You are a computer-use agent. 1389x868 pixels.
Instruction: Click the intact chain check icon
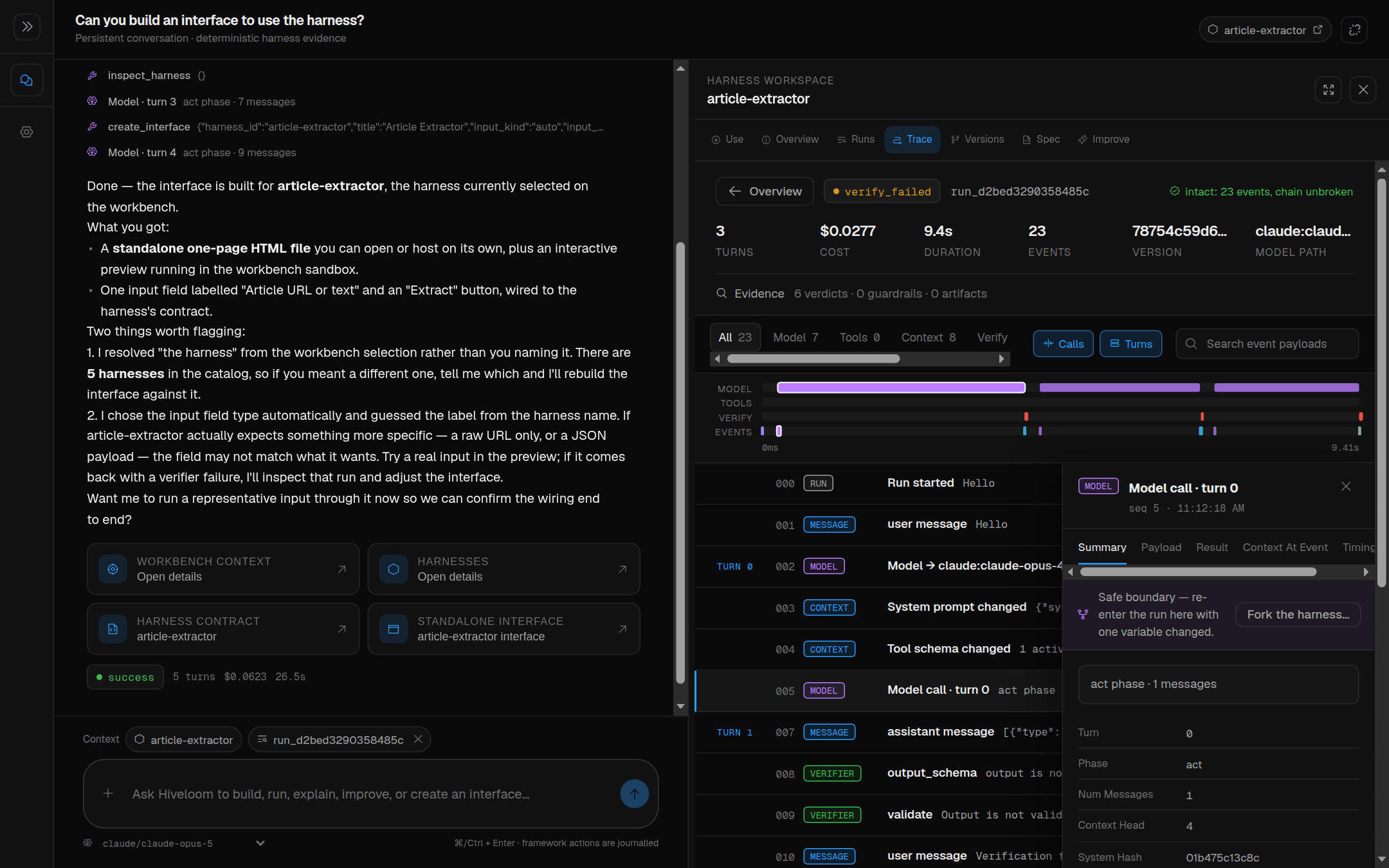pos(1175,192)
